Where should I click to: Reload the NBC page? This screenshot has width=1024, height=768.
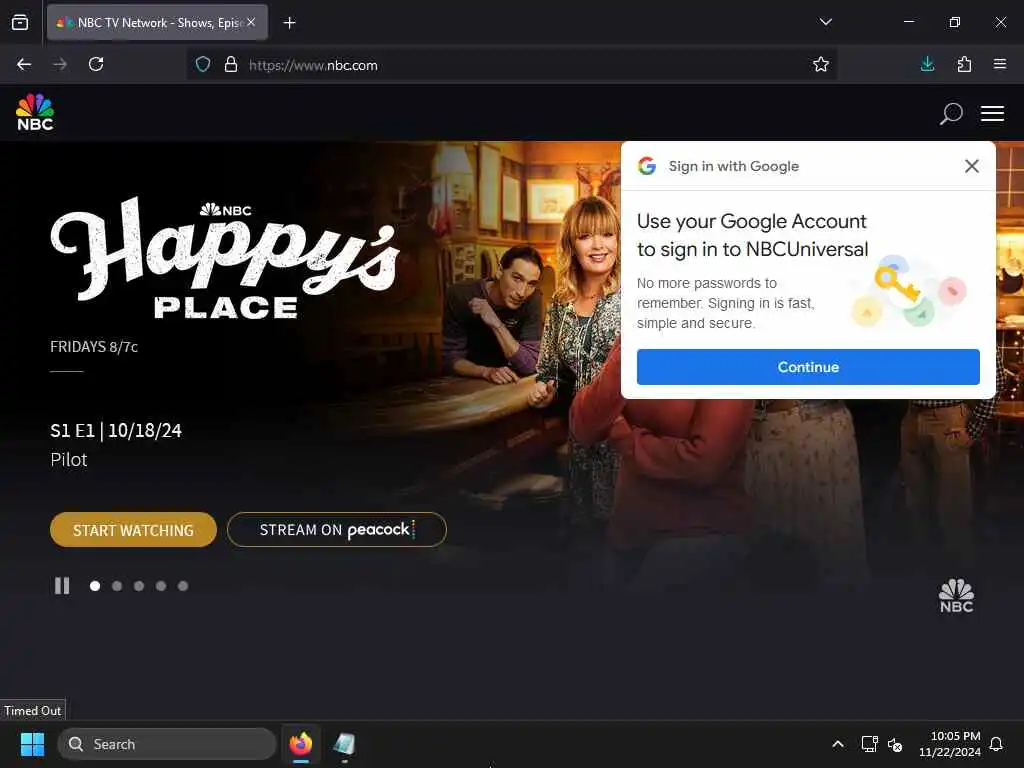pos(96,64)
